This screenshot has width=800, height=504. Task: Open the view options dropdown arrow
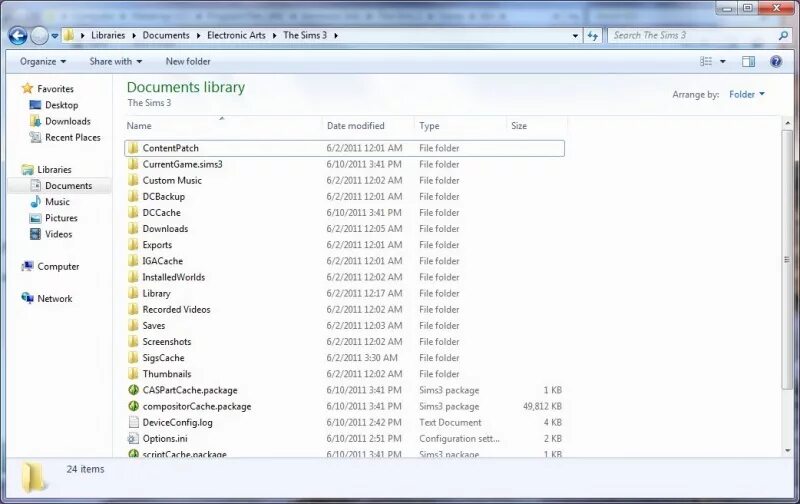pos(722,62)
